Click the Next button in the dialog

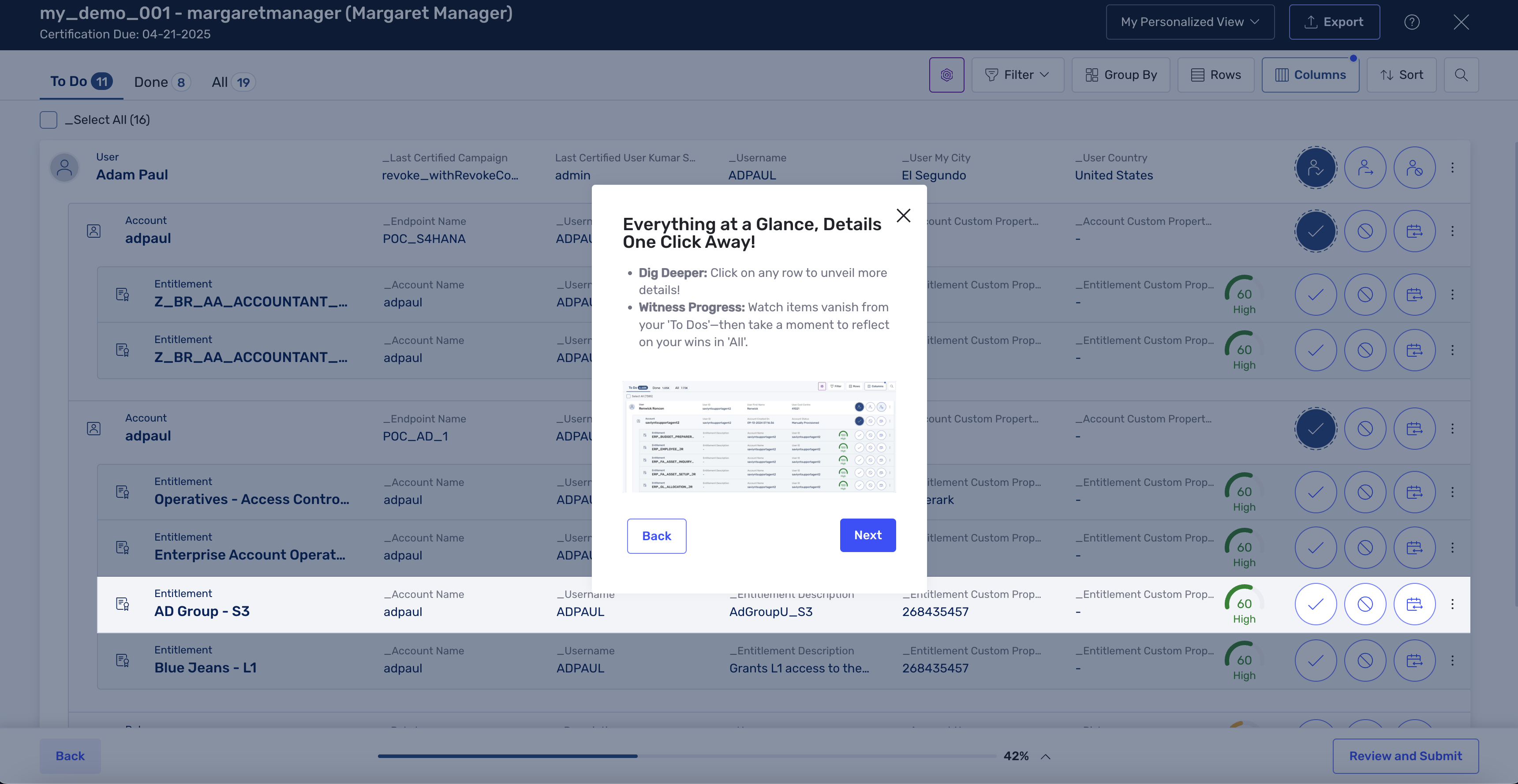pyautogui.click(x=867, y=535)
